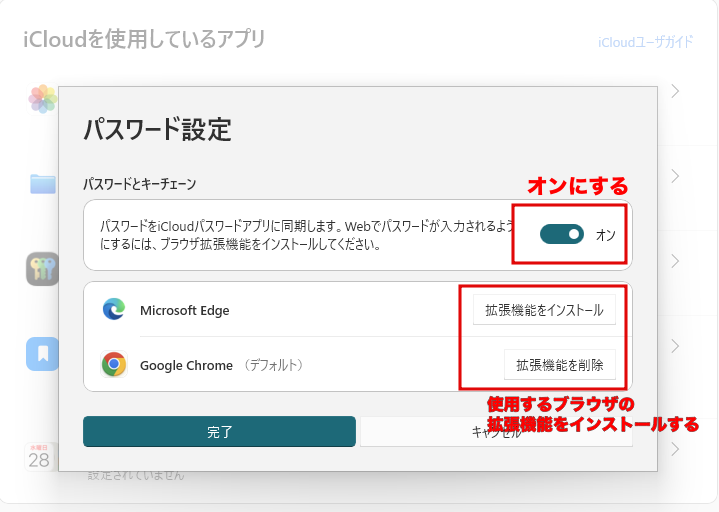Click the Microsoft Edge text label
The height and width of the screenshot is (512, 719).
pyautogui.click(x=184, y=310)
